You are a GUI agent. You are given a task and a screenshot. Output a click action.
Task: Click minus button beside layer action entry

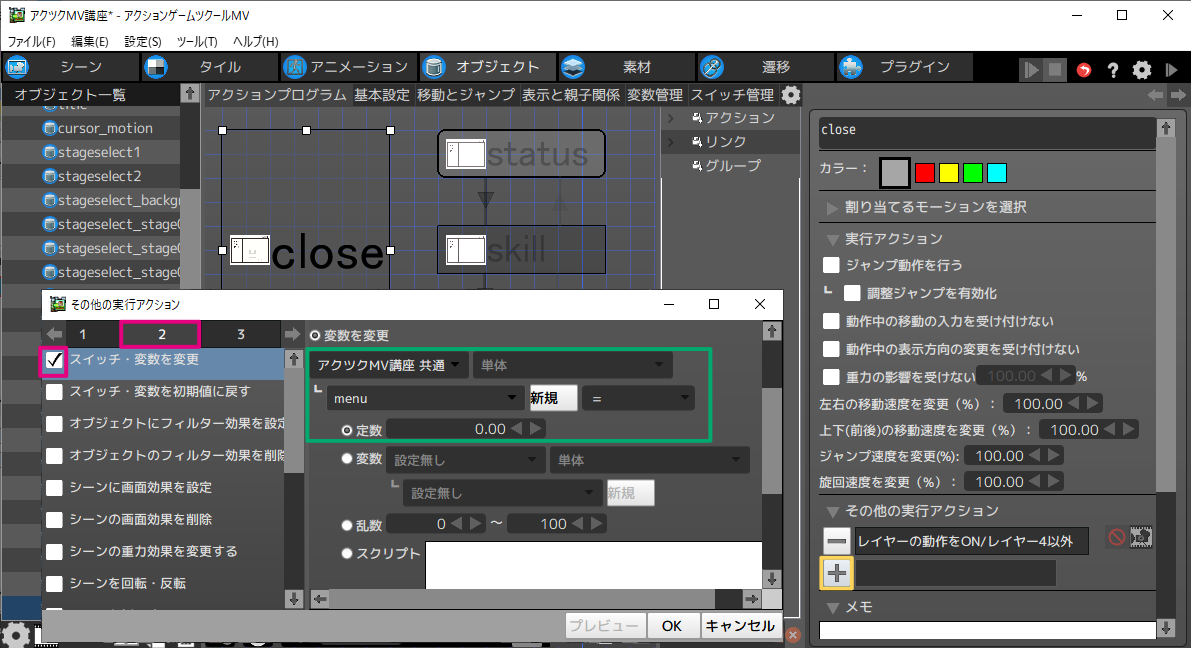(x=836, y=540)
